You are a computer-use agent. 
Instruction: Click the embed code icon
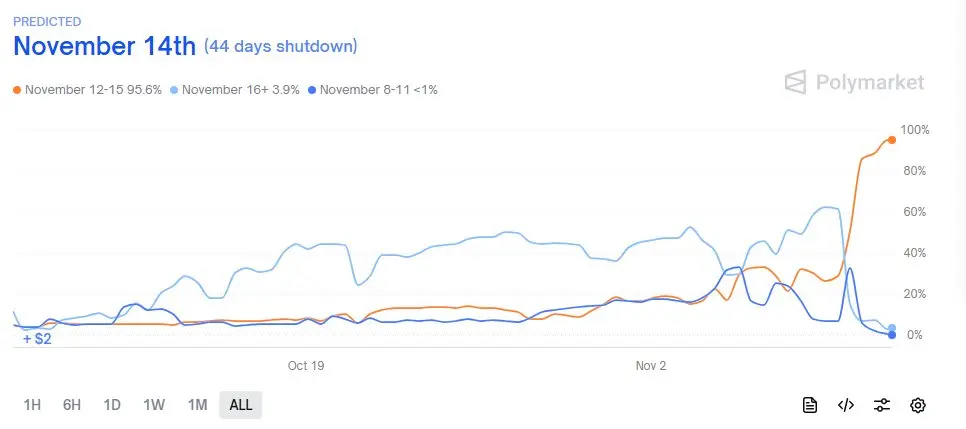[846, 405]
